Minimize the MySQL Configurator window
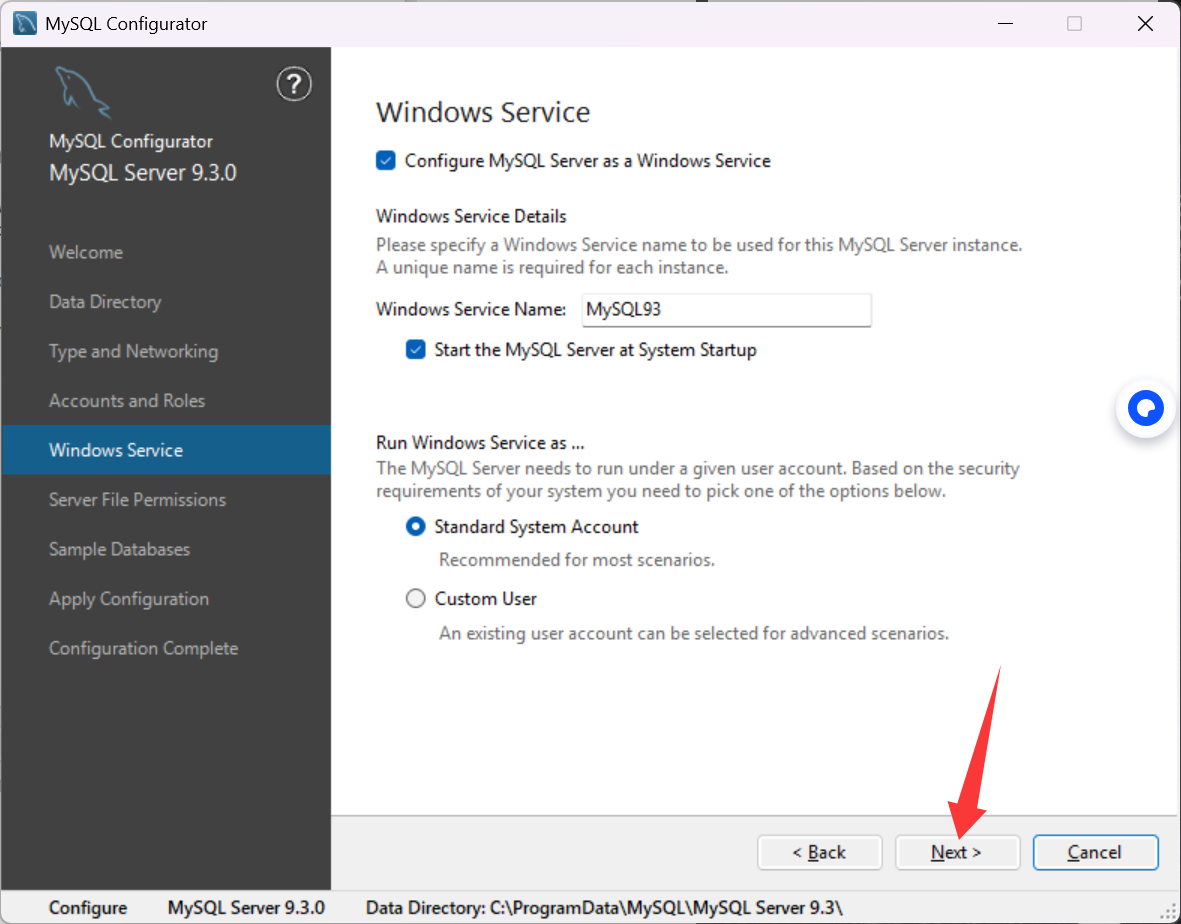The height and width of the screenshot is (924, 1181). [x=1006, y=23]
